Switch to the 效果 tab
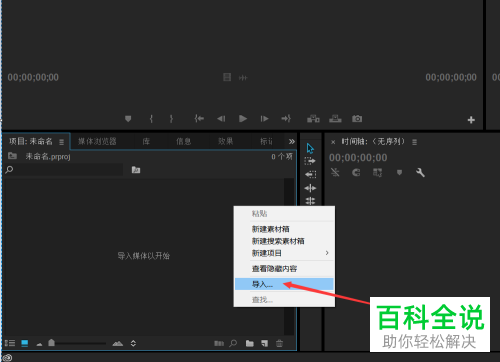The image size is (500, 362). (226, 141)
